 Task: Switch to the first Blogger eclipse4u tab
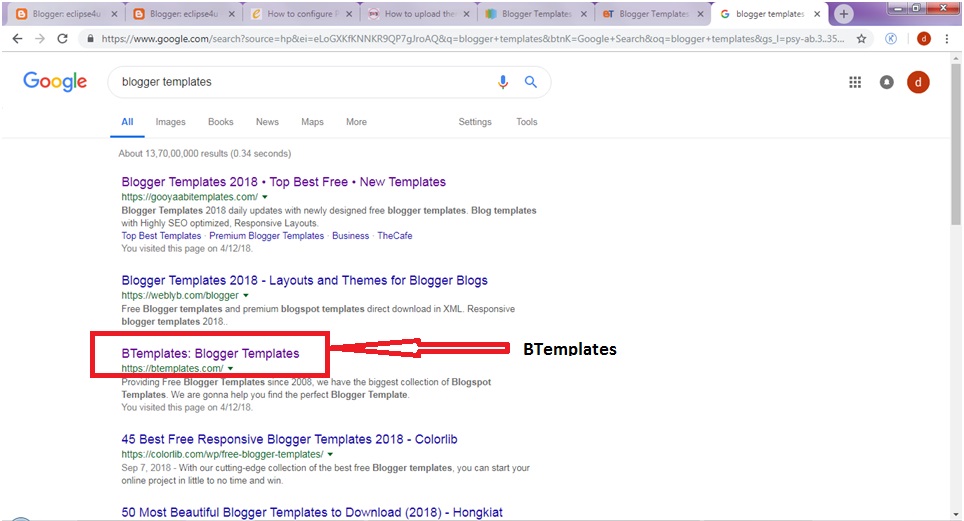point(66,14)
